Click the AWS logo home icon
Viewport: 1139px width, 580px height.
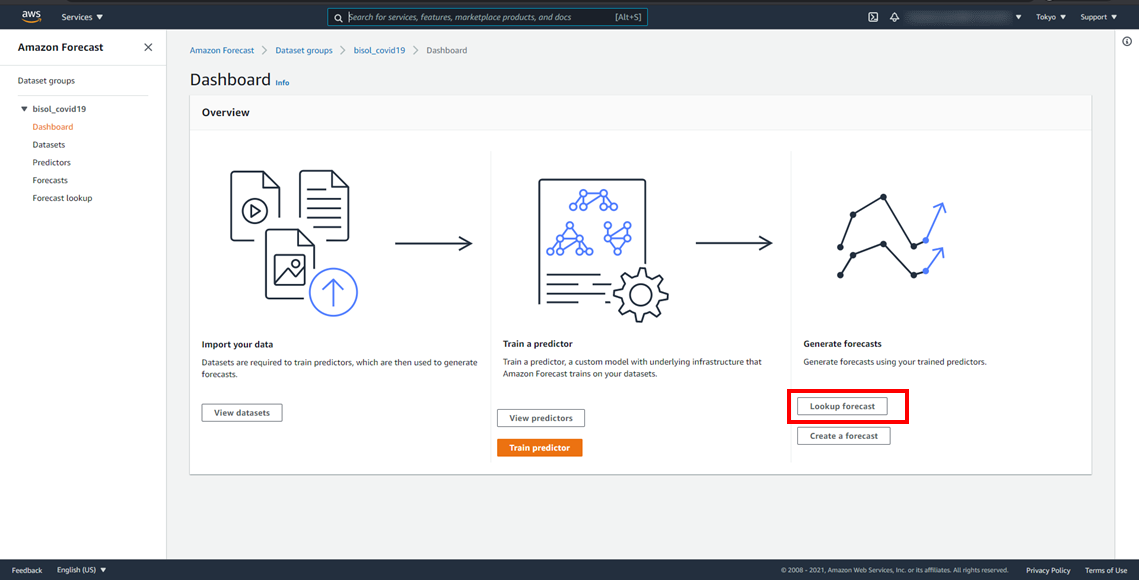[x=31, y=16]
